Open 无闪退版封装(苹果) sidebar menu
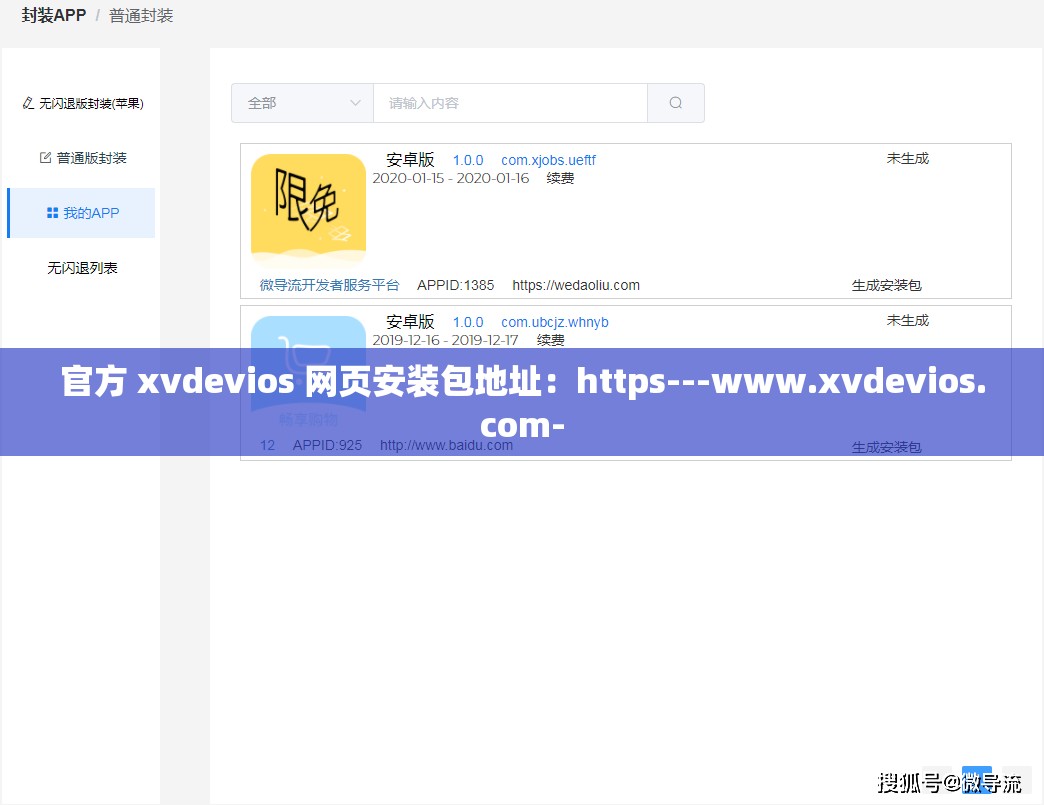Image resolution: width=1044 pixels, height=805 pixels. click(x=83, y=103)
